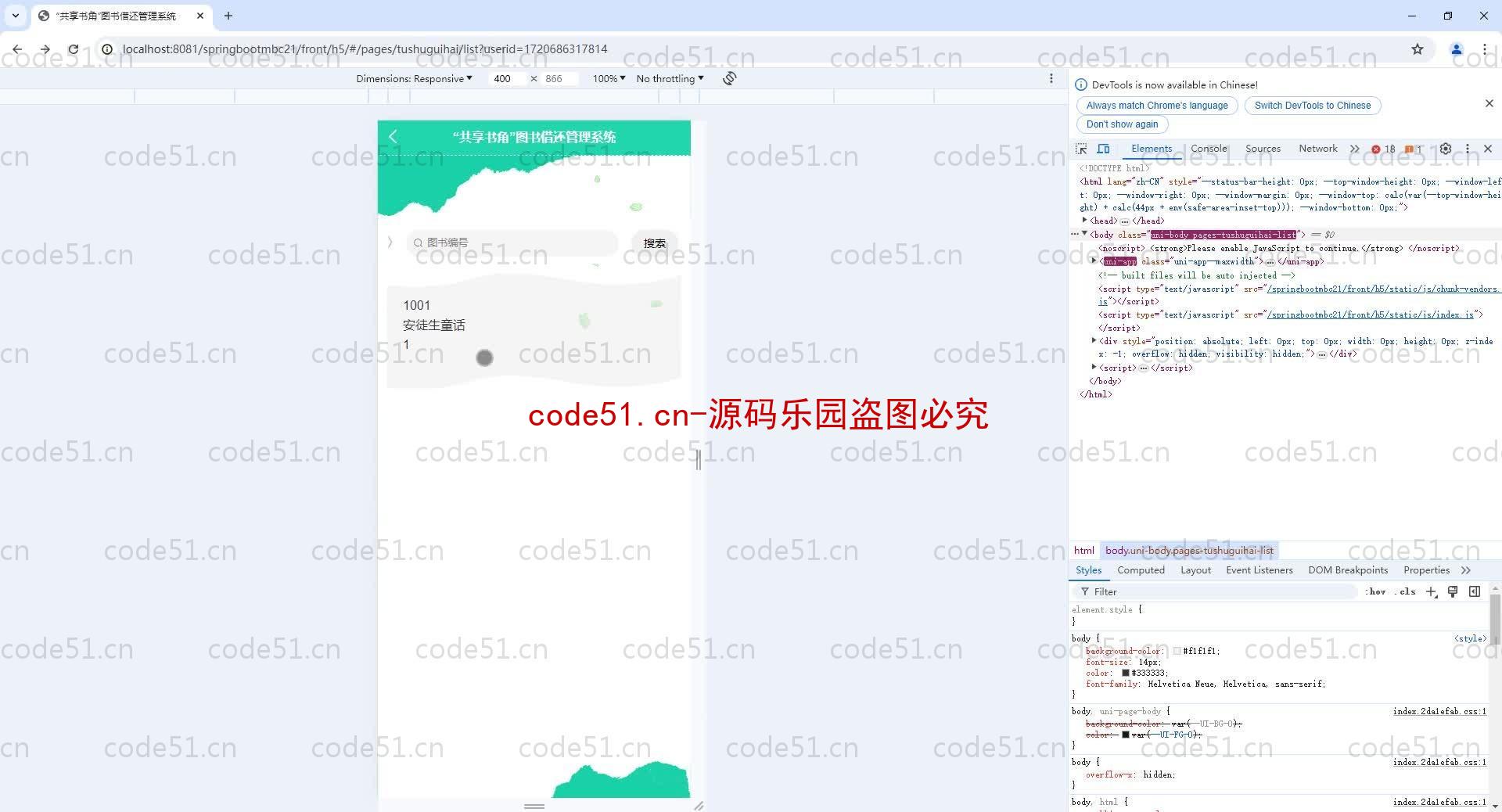1502x812 pixels.
Task: Add a new style rule
Action: 1431,592
